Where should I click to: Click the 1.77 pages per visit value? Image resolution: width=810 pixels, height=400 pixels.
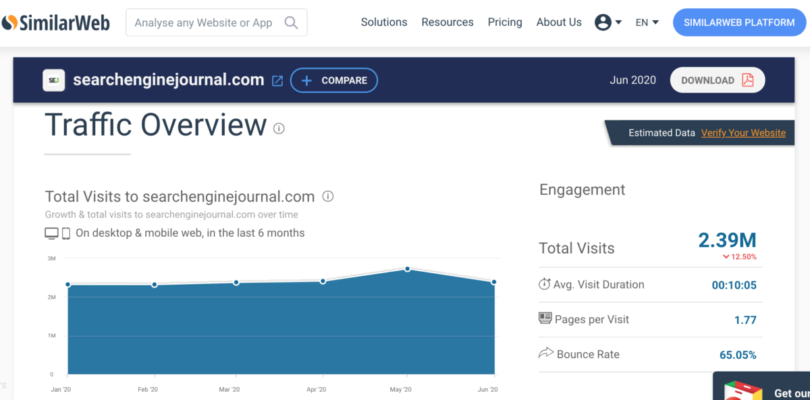click(x=745, y=320)
